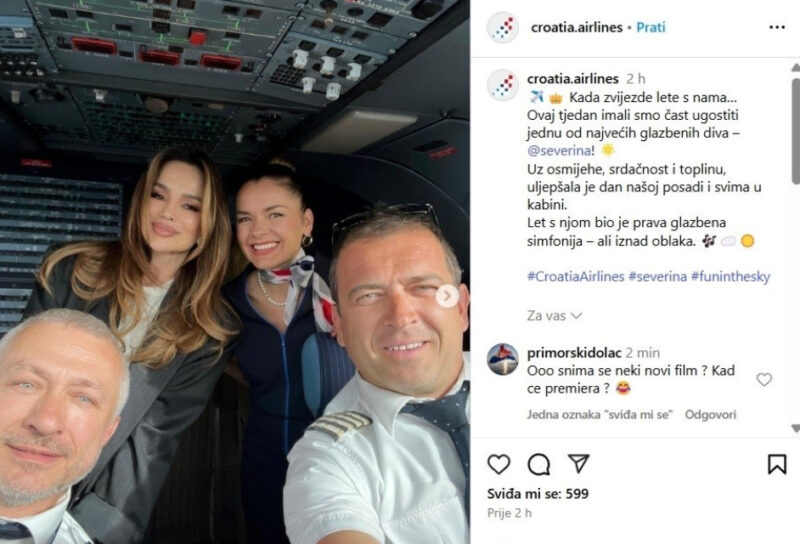View likes on primorskidolac's comment

pos(599,414)
